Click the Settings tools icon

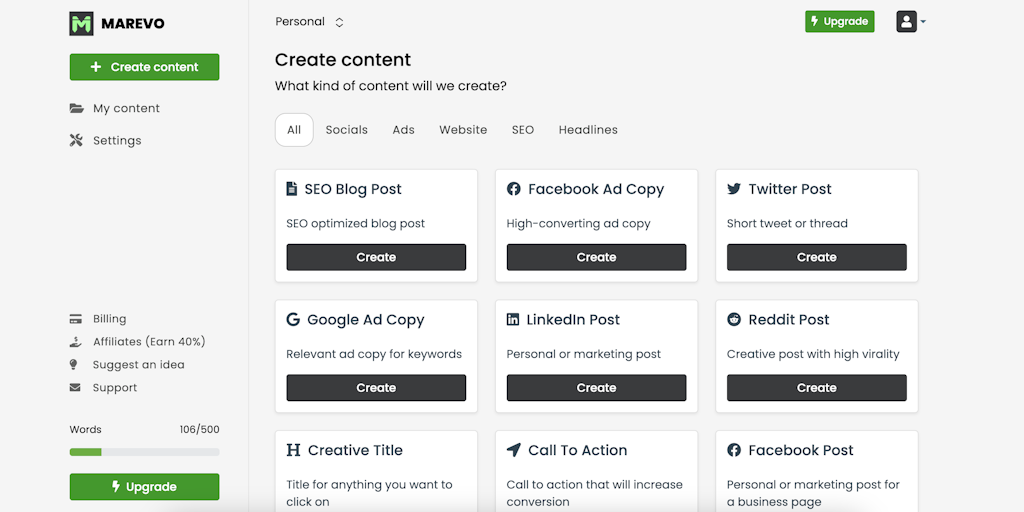coord(76,140)
